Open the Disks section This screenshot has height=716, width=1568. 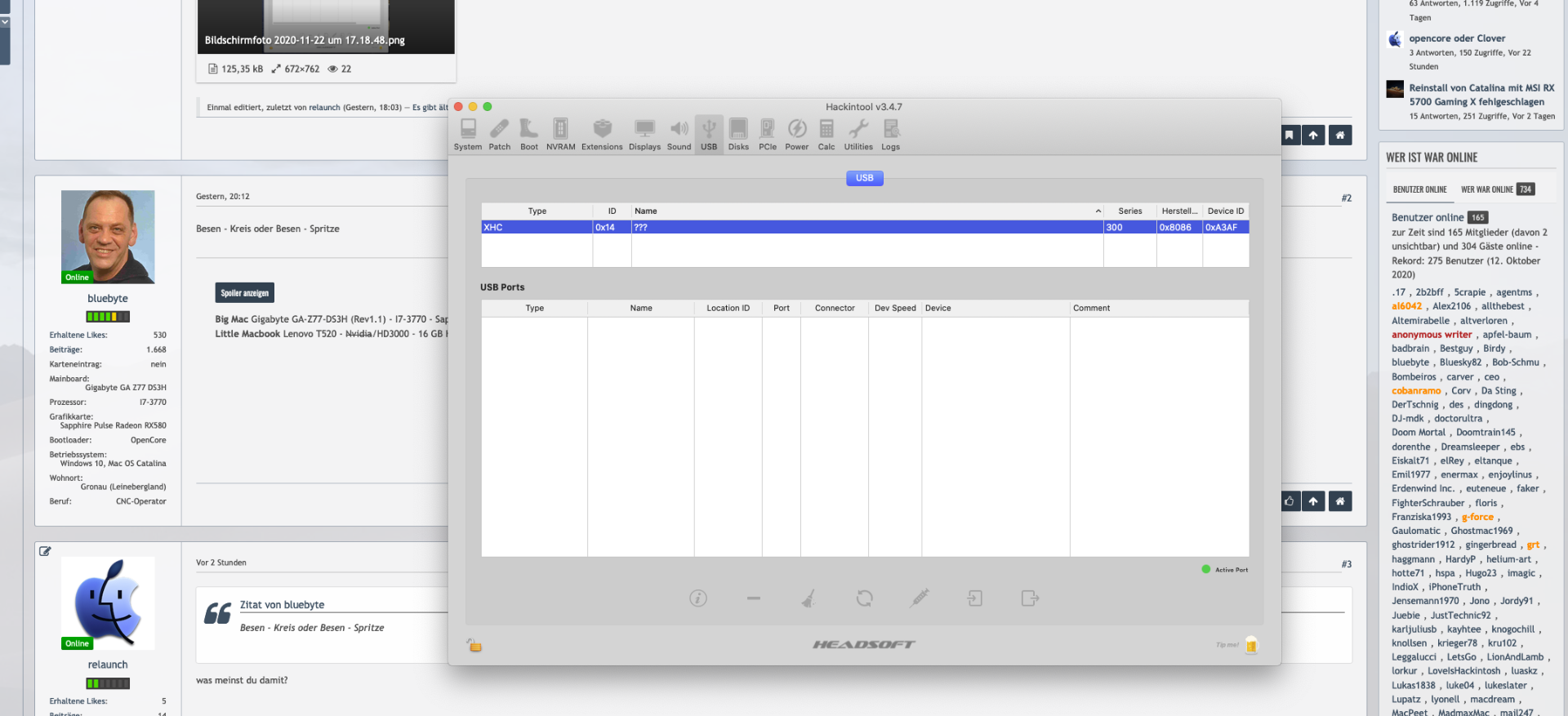point(738,134)
